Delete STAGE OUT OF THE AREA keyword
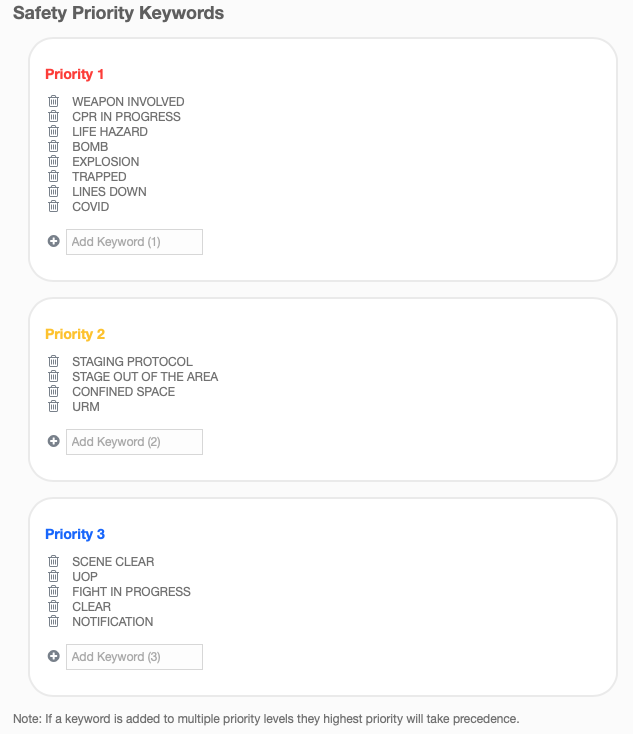Viewport: 633px width, 734px height. 54,377
